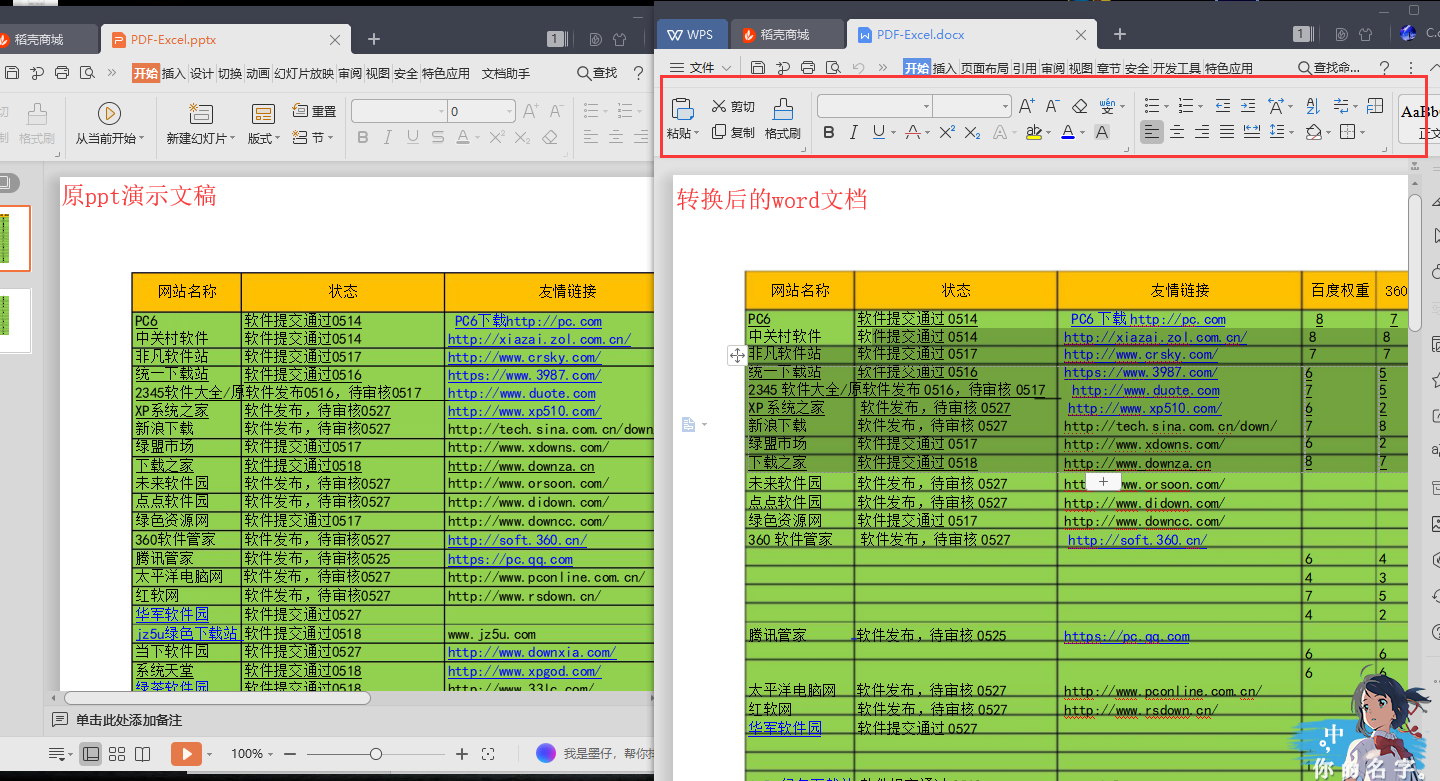Click Save icon in PPT quick toolbar
This screenshot has height=781, width=1440.
[x=12, y=73]
